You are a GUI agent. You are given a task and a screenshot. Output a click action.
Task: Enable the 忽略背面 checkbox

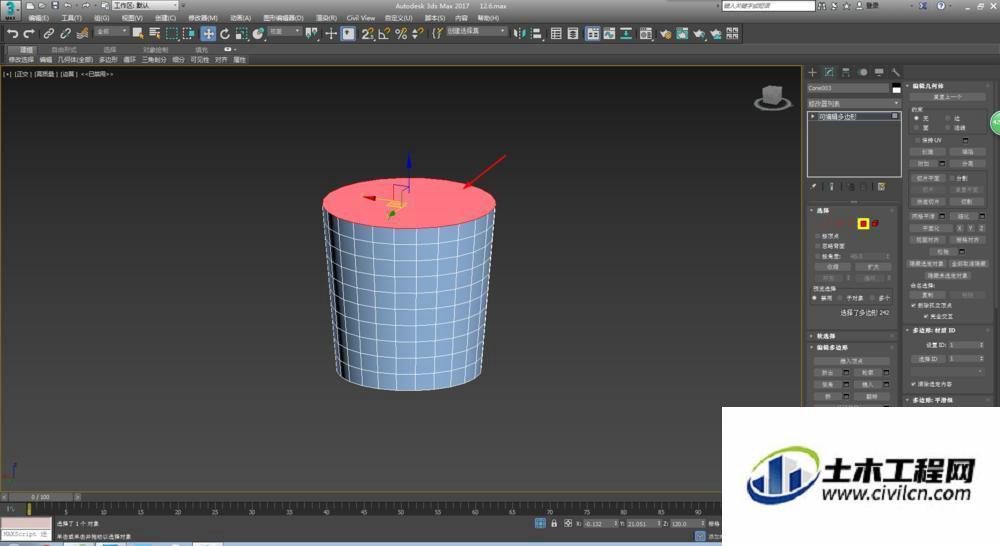(x=817, y=246)
